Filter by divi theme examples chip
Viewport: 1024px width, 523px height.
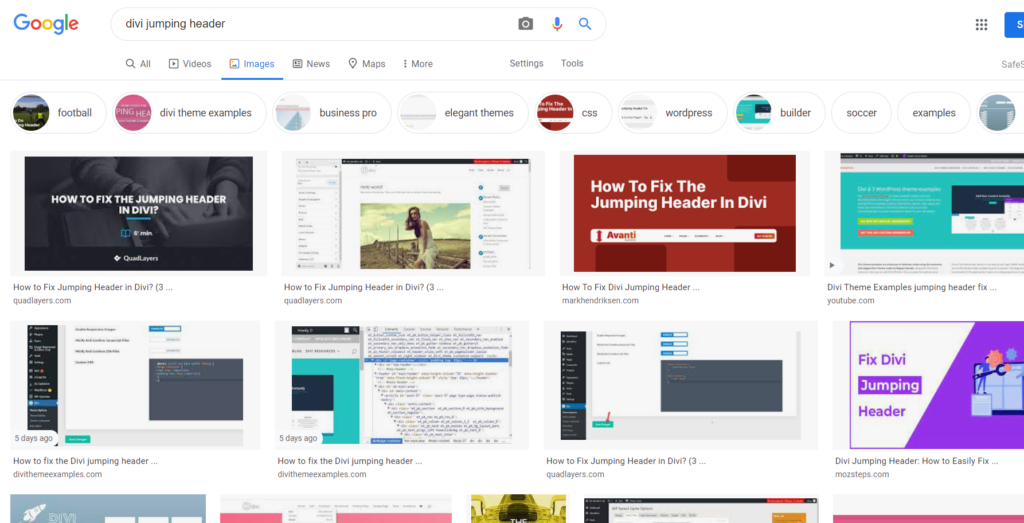pos(189,113)
